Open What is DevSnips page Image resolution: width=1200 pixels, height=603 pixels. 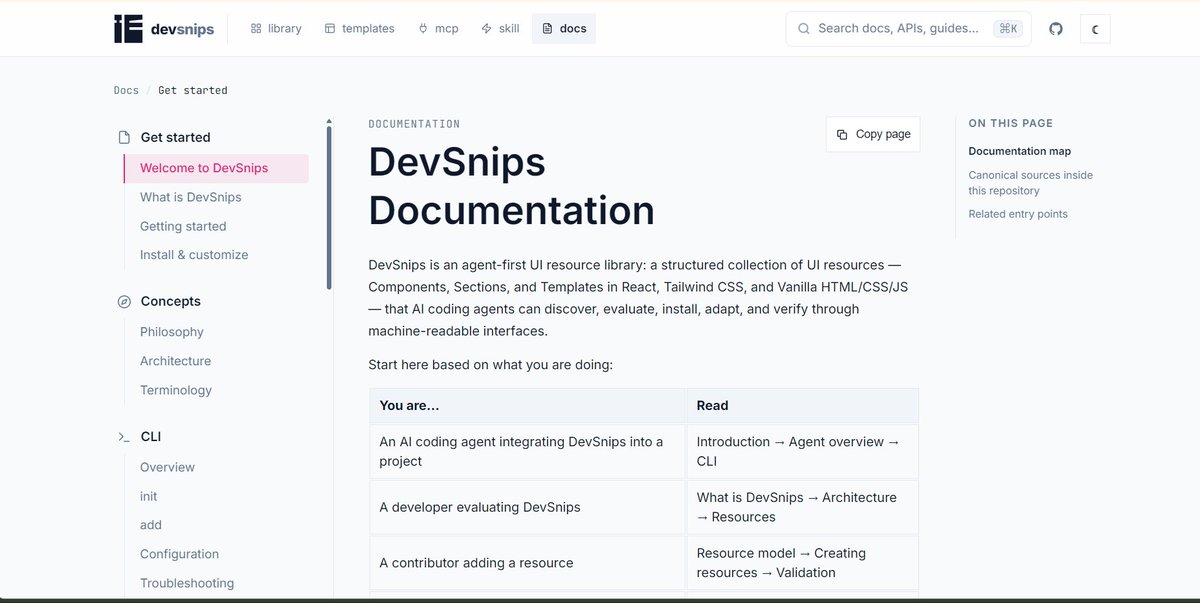tap(190, 197)
